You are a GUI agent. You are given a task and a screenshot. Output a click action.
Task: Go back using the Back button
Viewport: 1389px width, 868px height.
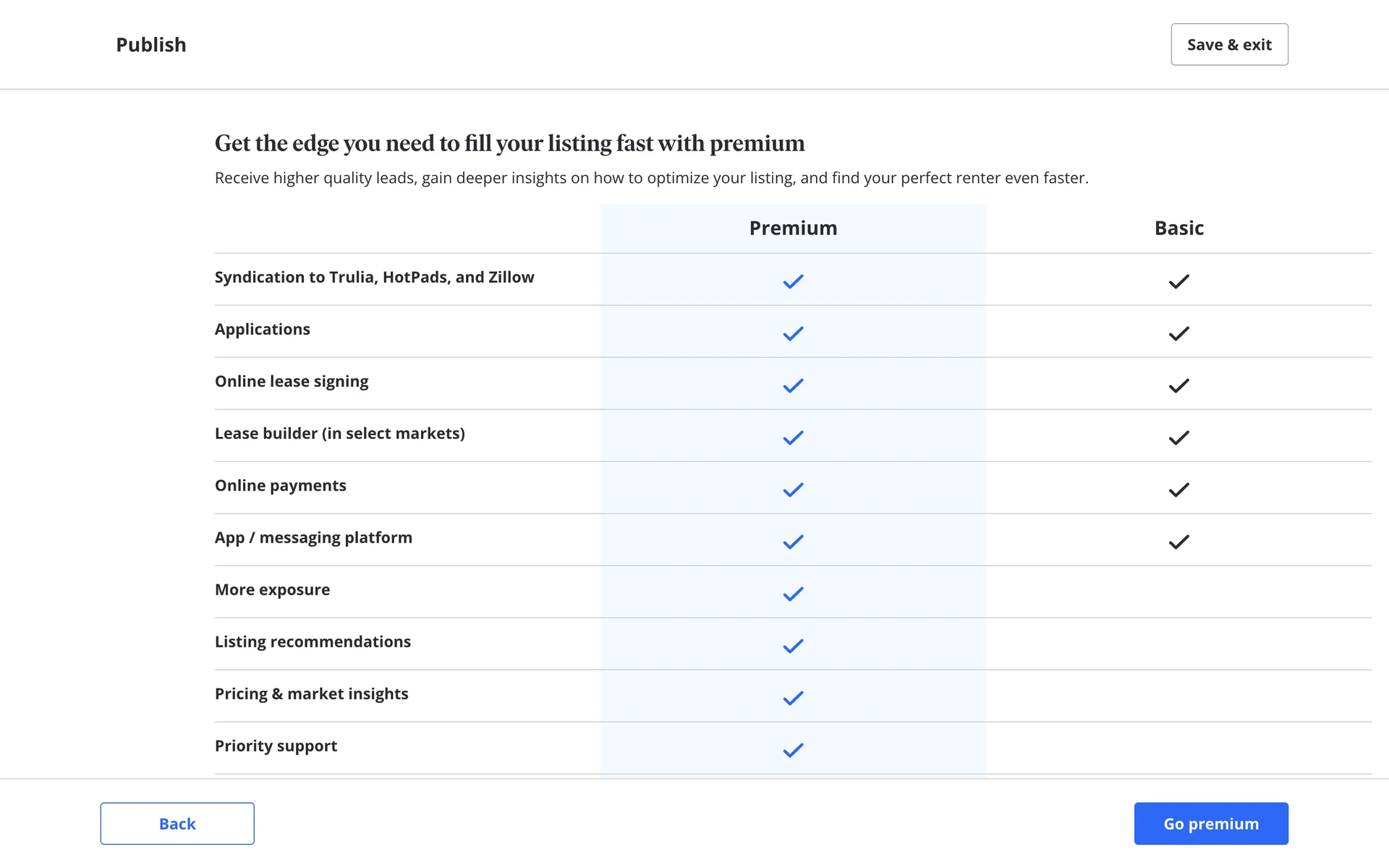[177, 823]
